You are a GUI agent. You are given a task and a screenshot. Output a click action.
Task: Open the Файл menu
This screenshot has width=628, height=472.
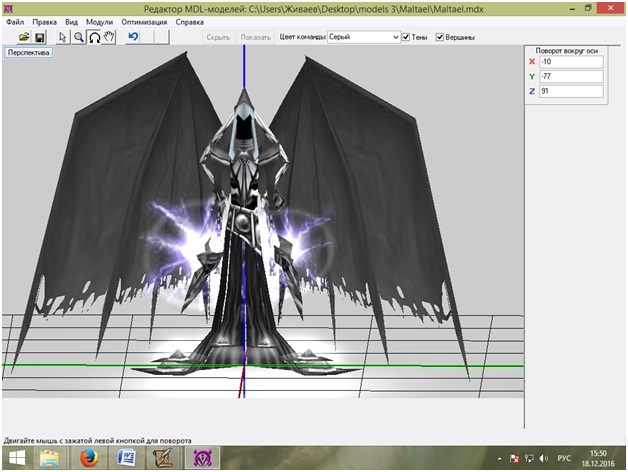[15, 21]
